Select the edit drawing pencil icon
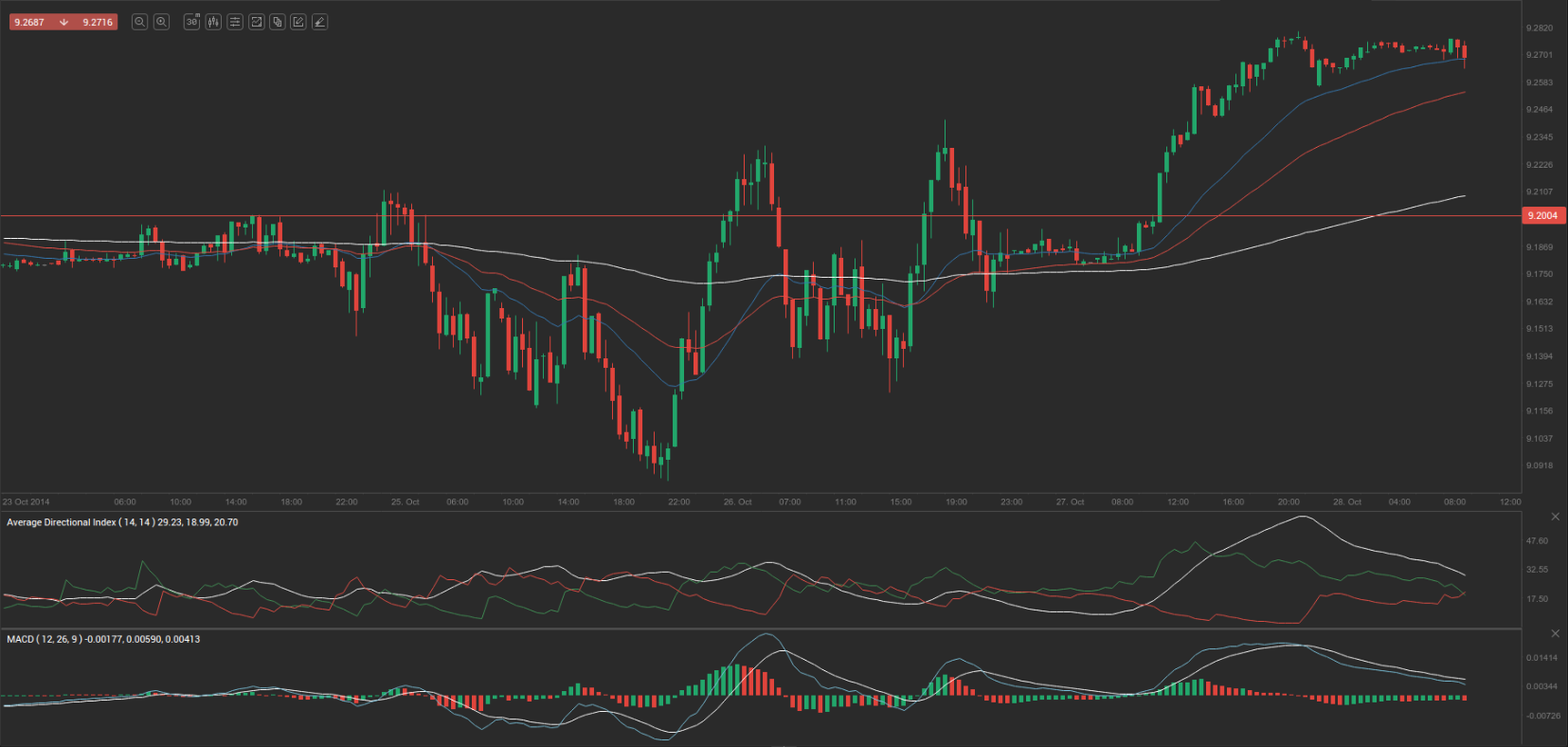 pyautogui.click(x=298, y=22)
